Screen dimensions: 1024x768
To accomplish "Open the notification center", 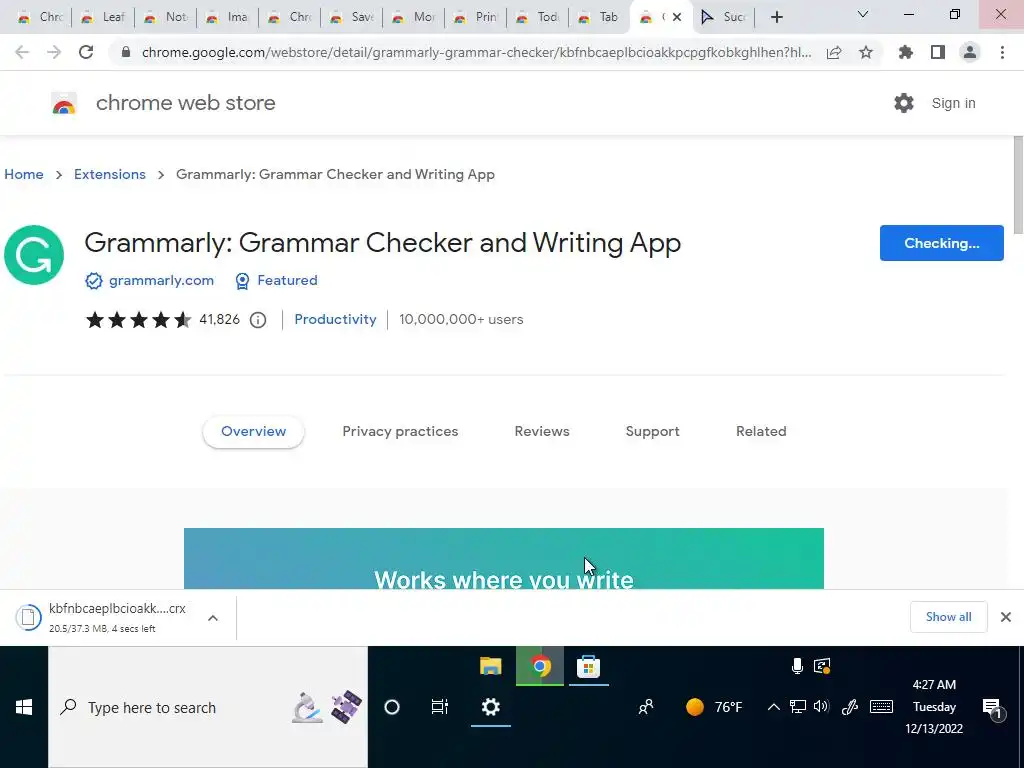I will (x=992, y=708).
